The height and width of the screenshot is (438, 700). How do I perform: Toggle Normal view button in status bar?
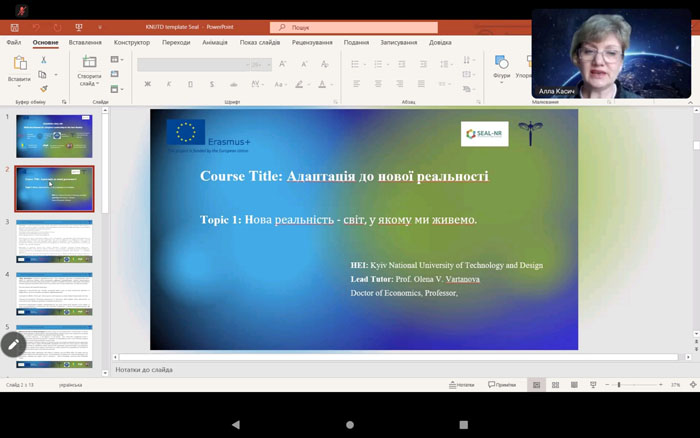pos(537,385)
